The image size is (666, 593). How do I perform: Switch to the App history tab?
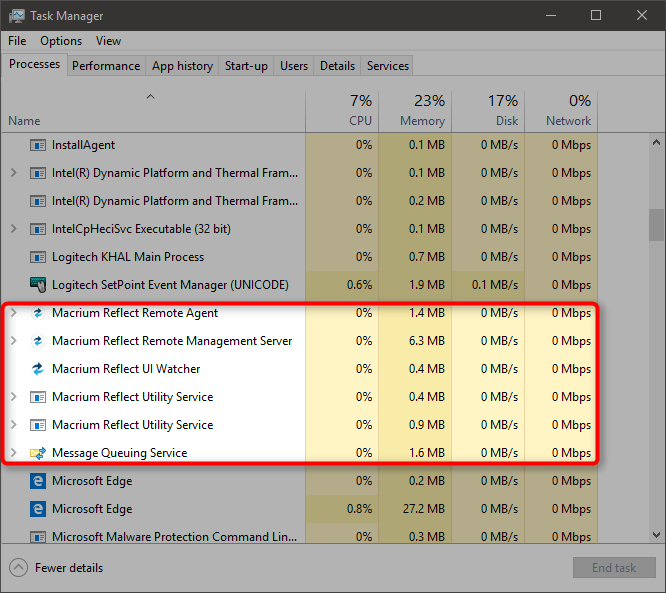coord(182,66)
